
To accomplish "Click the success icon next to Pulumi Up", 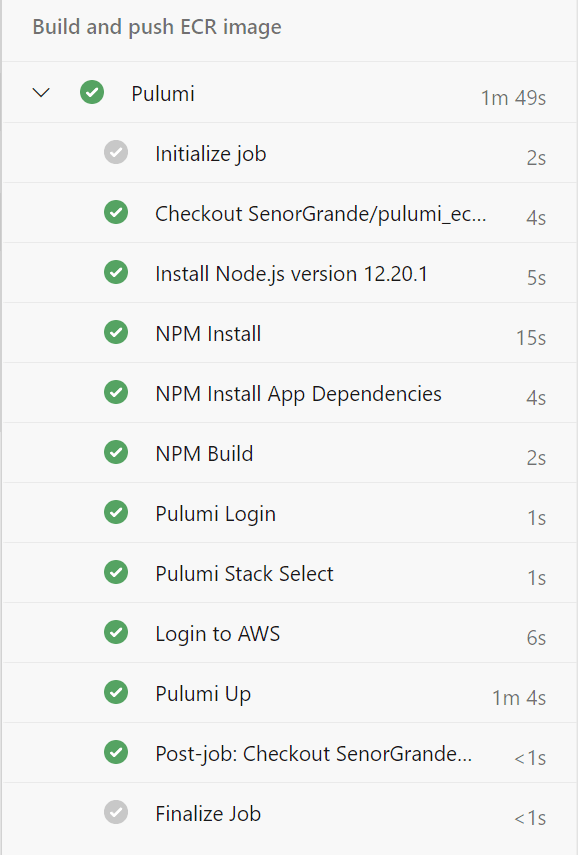I will [116, 692].
